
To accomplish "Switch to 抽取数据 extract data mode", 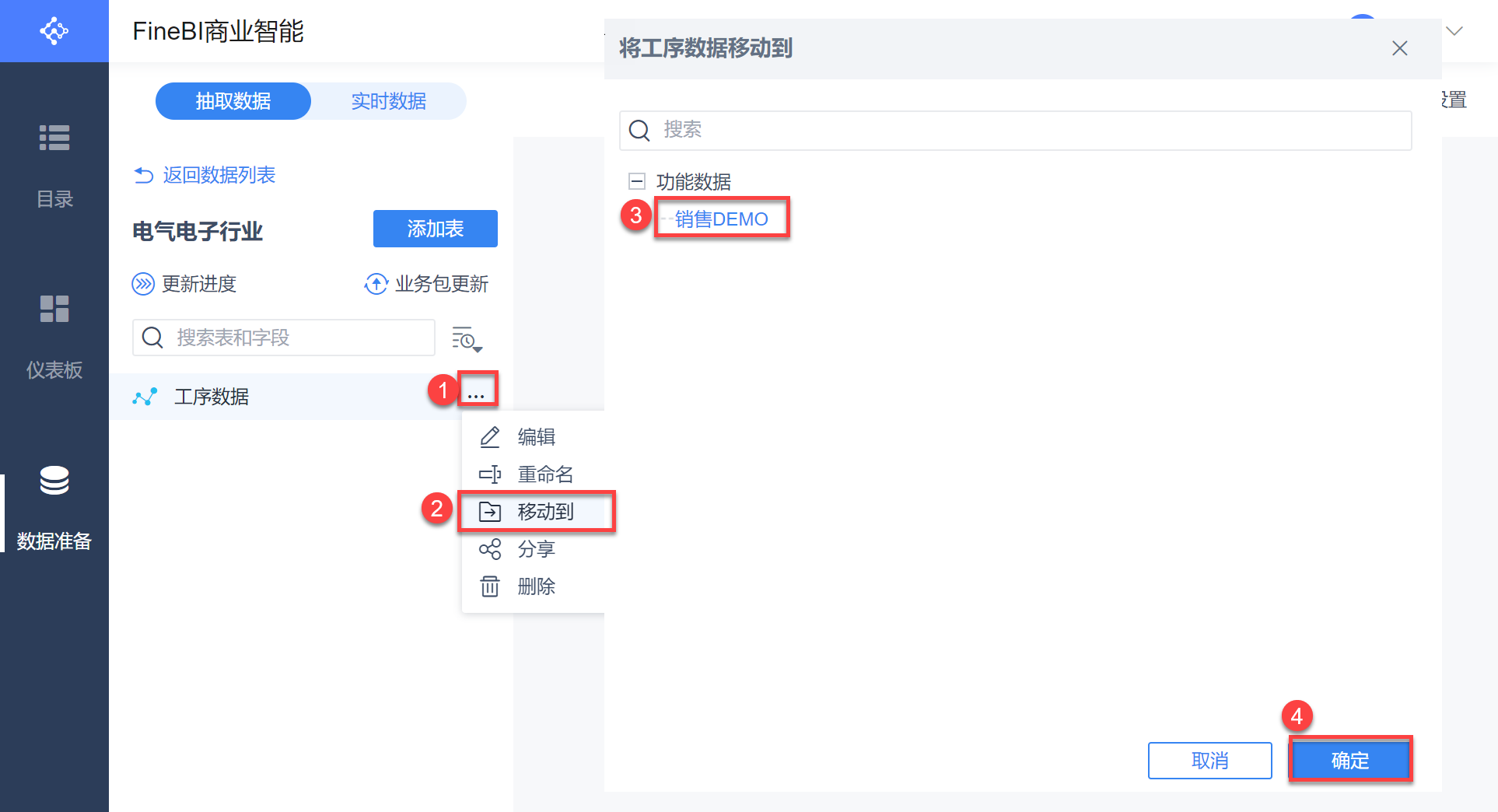I will click(x=233, y=101).
